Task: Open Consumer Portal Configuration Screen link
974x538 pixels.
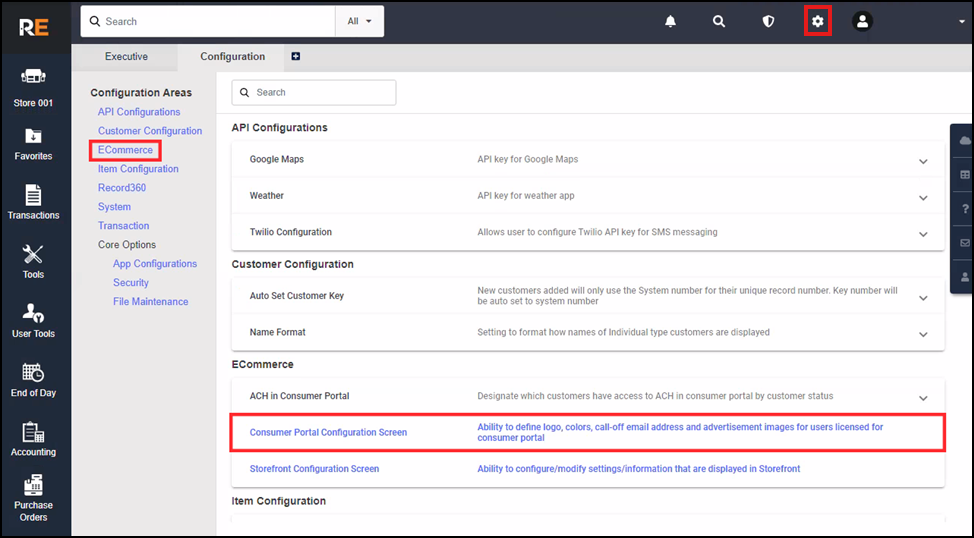Action: click(x=328, y=433)
